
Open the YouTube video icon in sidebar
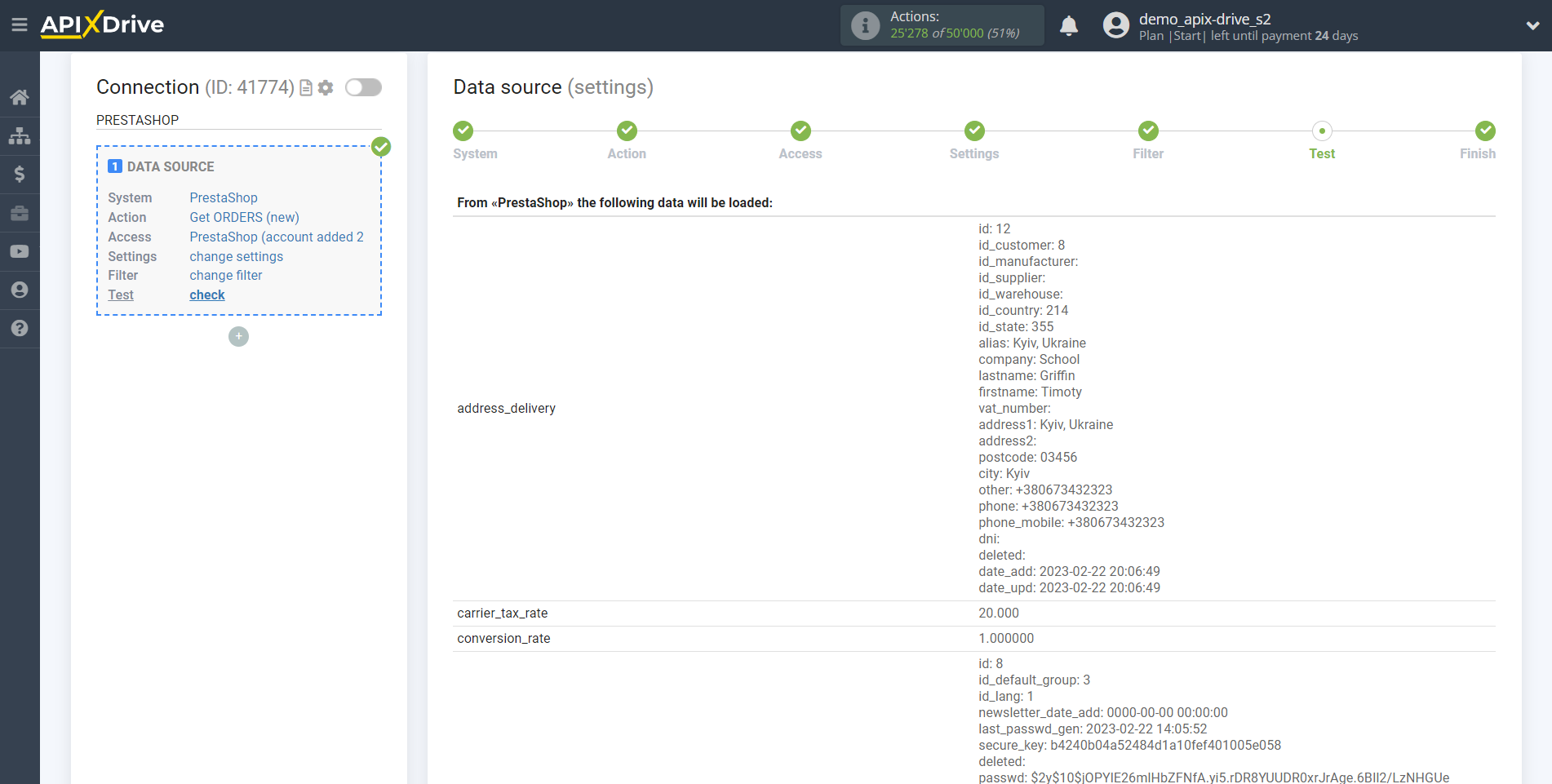pos(20,251)
